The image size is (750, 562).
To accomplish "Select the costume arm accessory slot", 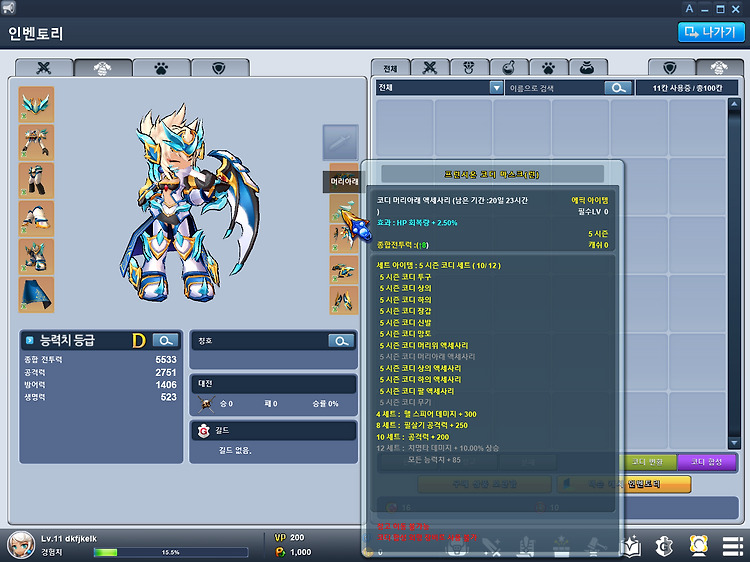I will click(344, 300).
